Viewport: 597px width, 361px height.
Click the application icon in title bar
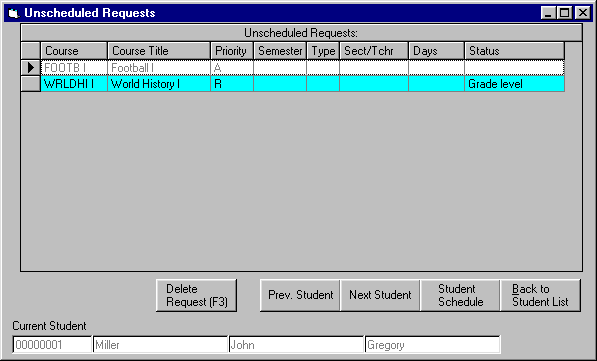tap(14, 13)
